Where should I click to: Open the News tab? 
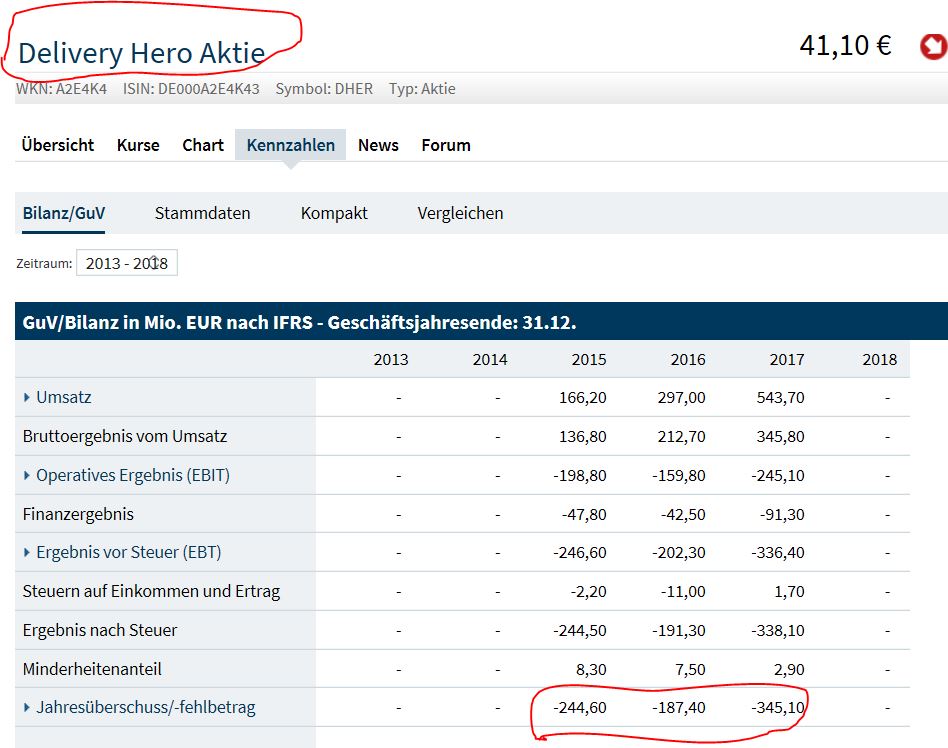[378, 145]
